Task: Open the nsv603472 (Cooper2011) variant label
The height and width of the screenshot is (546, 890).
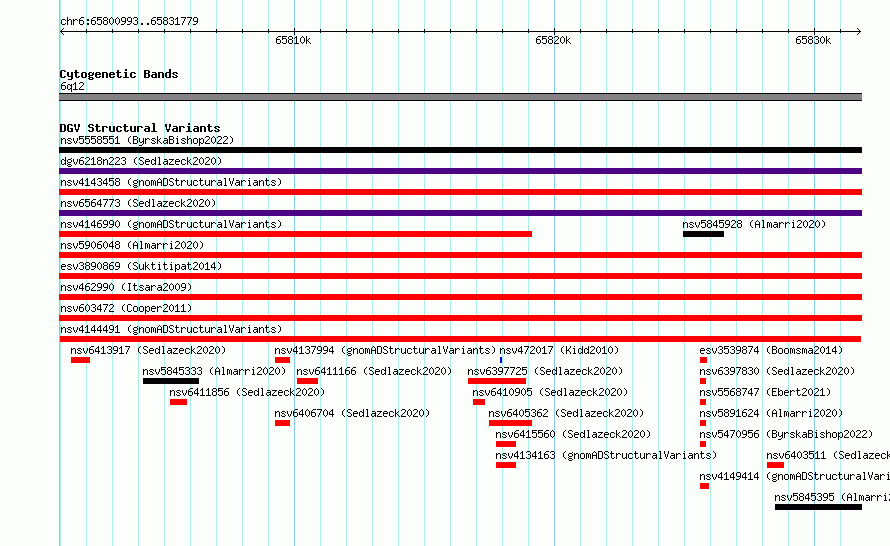Action: [126, 308]
